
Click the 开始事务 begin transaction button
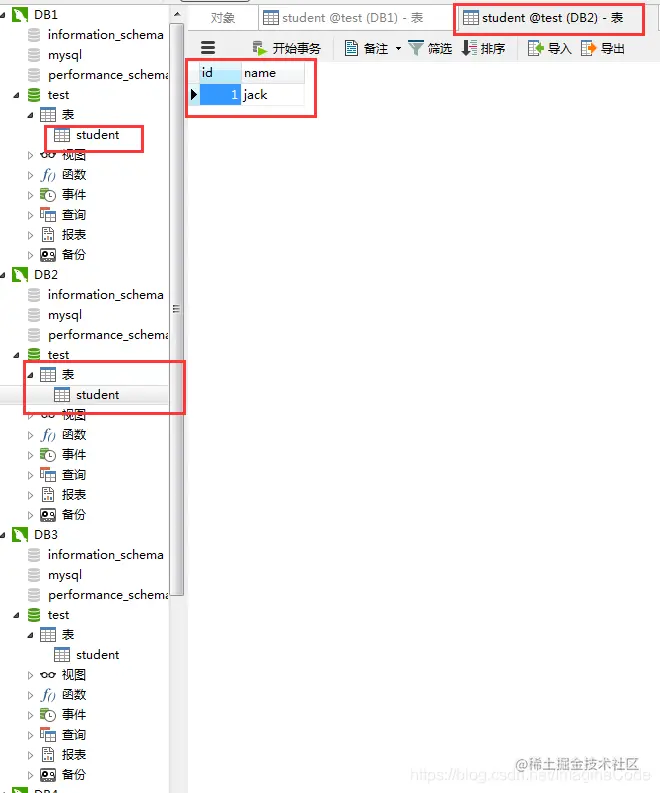pos(286,48)
